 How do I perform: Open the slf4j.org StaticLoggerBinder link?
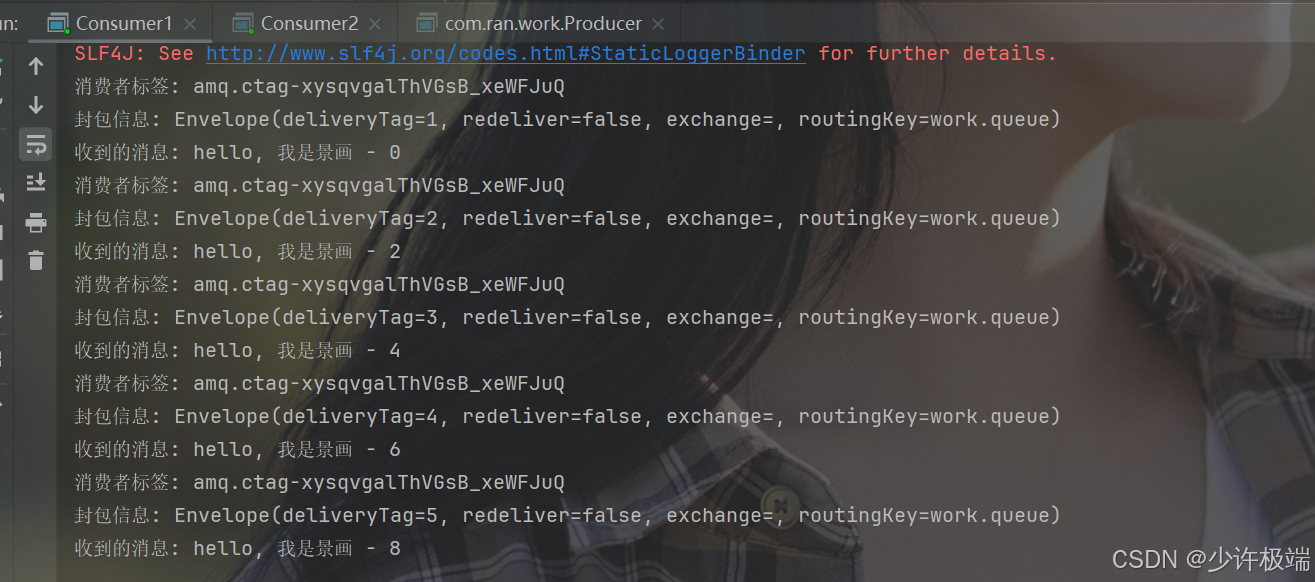click(505, 54)
